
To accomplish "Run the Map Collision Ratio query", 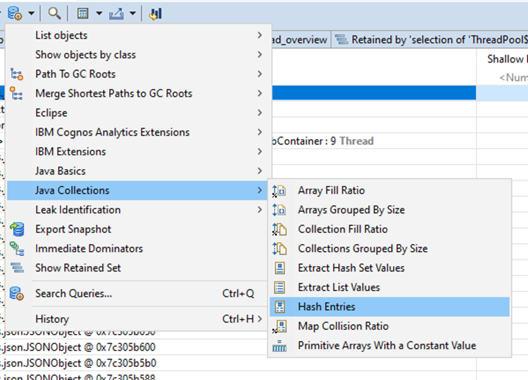I will (390, 326).
